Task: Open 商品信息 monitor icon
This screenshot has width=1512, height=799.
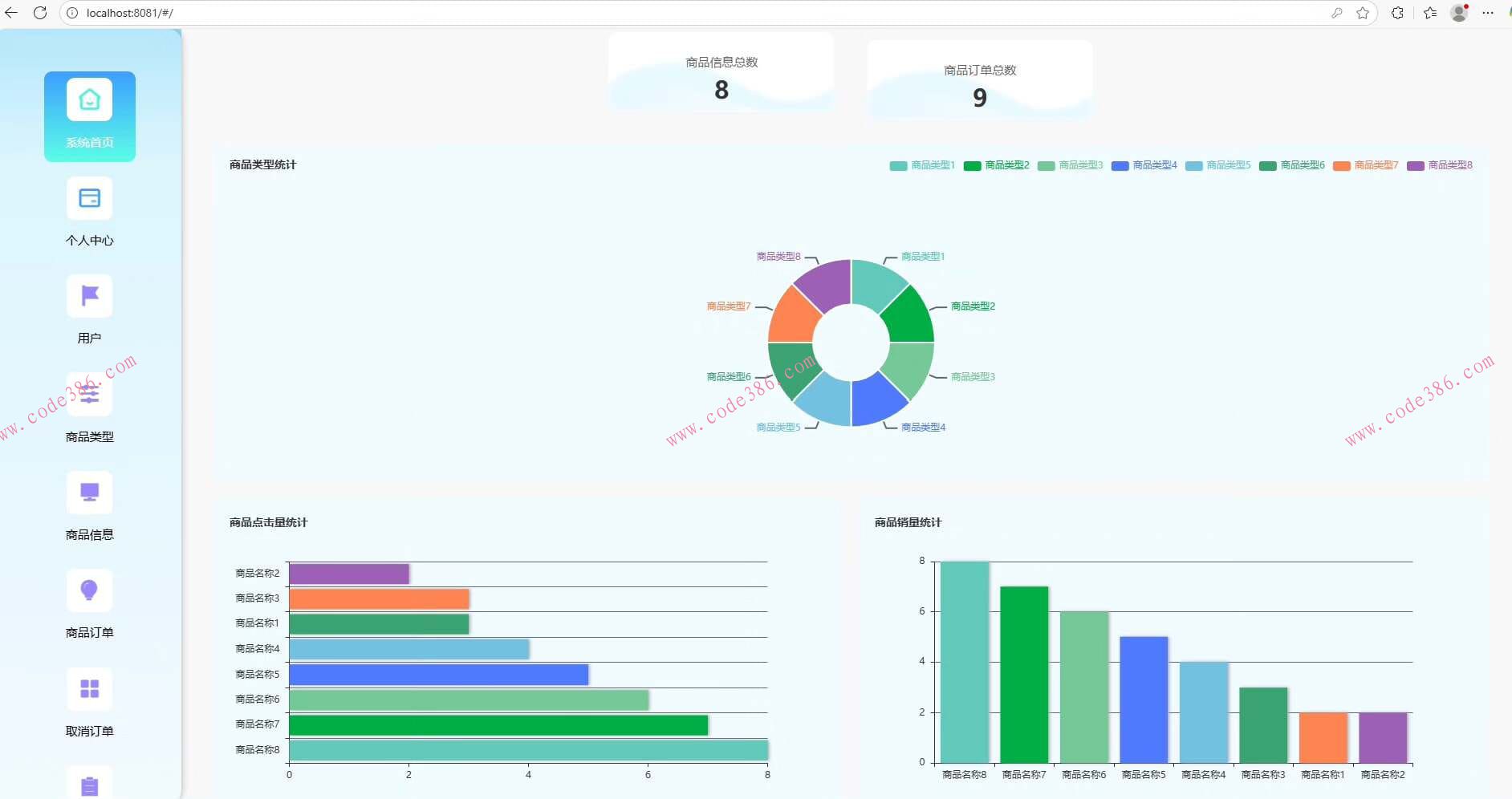Action: click(x=90, y=492)
